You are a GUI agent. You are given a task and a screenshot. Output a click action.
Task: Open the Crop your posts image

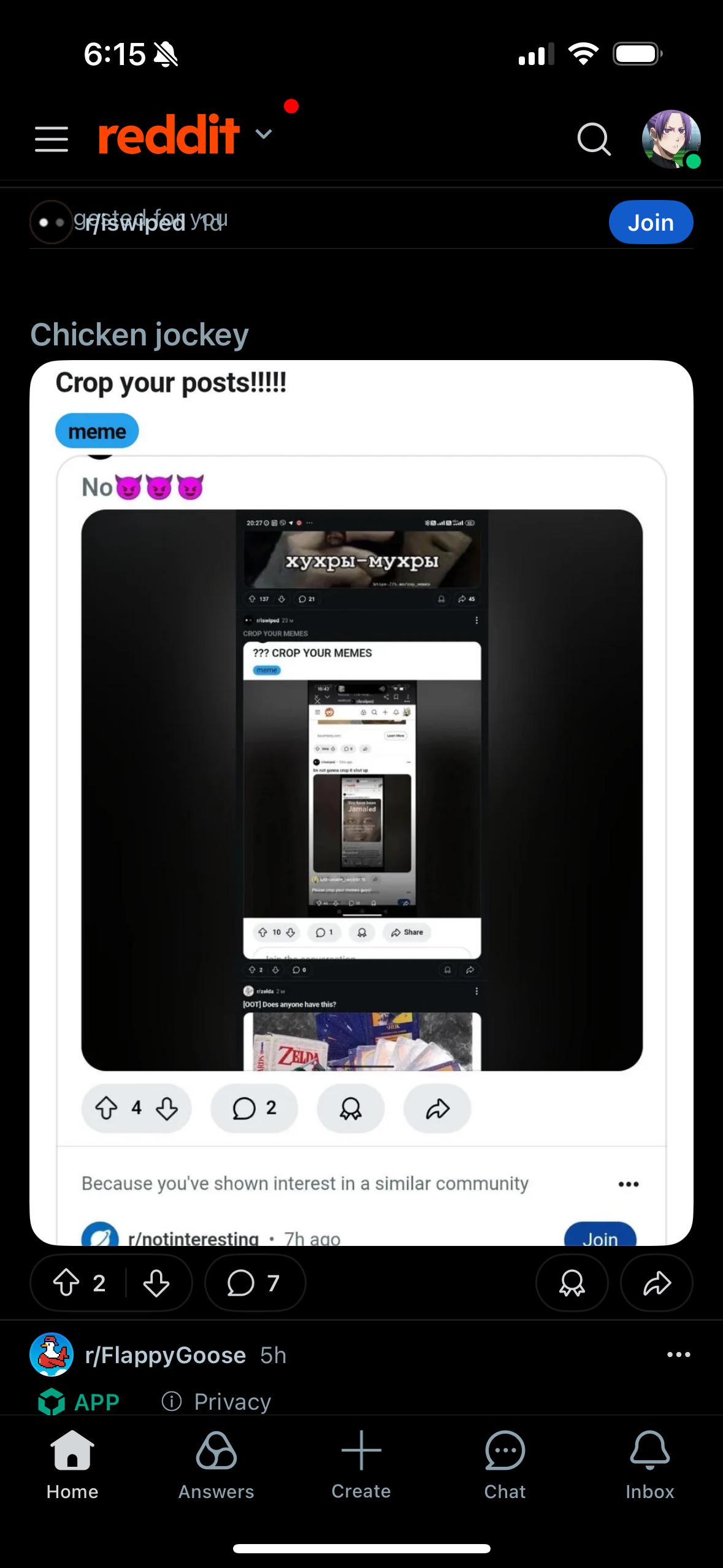click(x=361, y=803)
